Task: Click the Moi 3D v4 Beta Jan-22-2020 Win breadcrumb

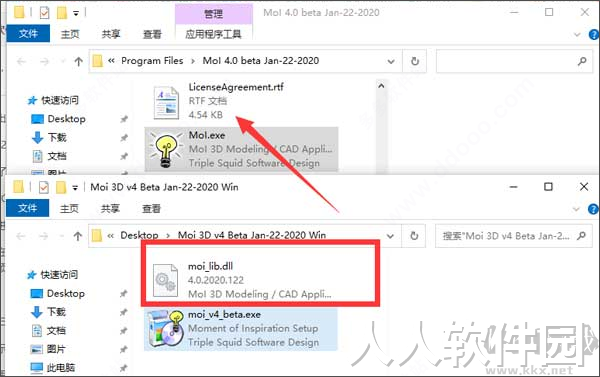Action: pyautogui.click(x=252, y=235)
